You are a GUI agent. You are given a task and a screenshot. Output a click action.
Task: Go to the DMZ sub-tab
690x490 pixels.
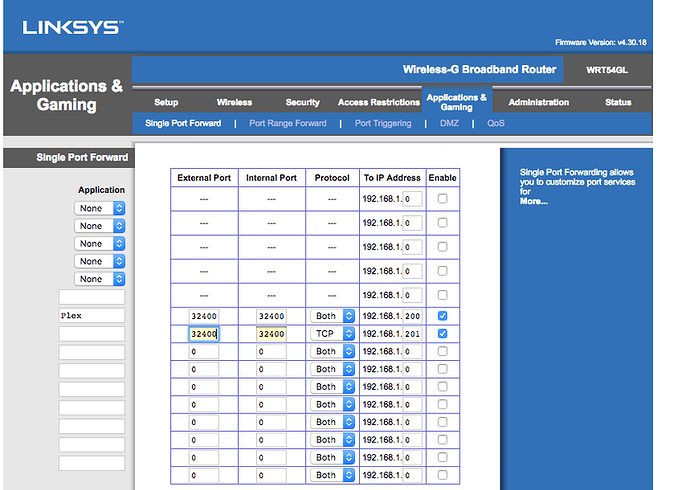[449, 123]
